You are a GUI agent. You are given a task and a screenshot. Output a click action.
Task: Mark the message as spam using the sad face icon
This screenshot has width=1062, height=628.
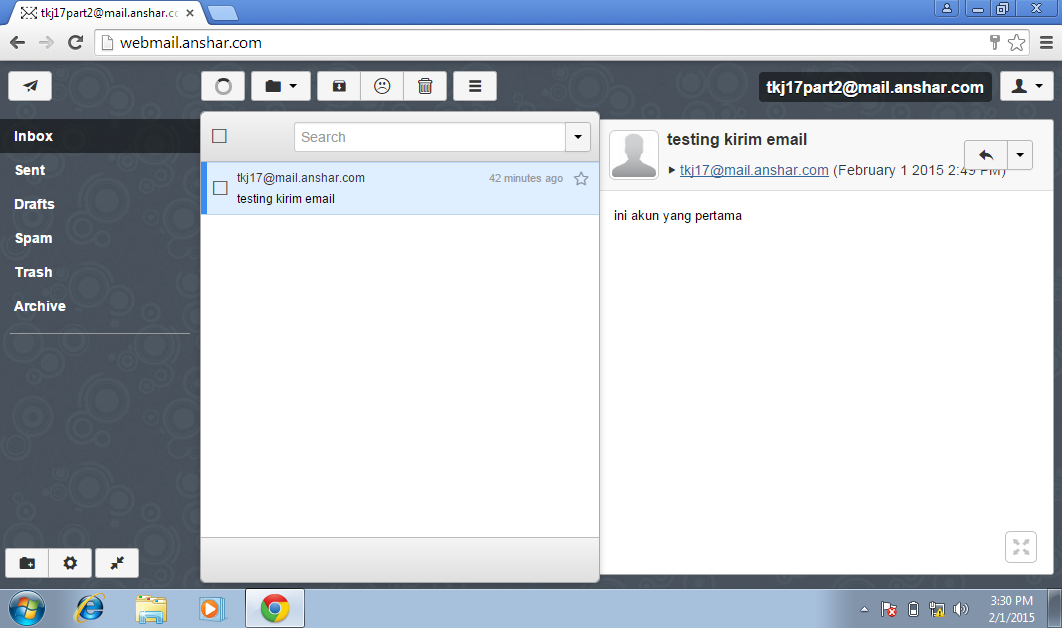(382, 86)
